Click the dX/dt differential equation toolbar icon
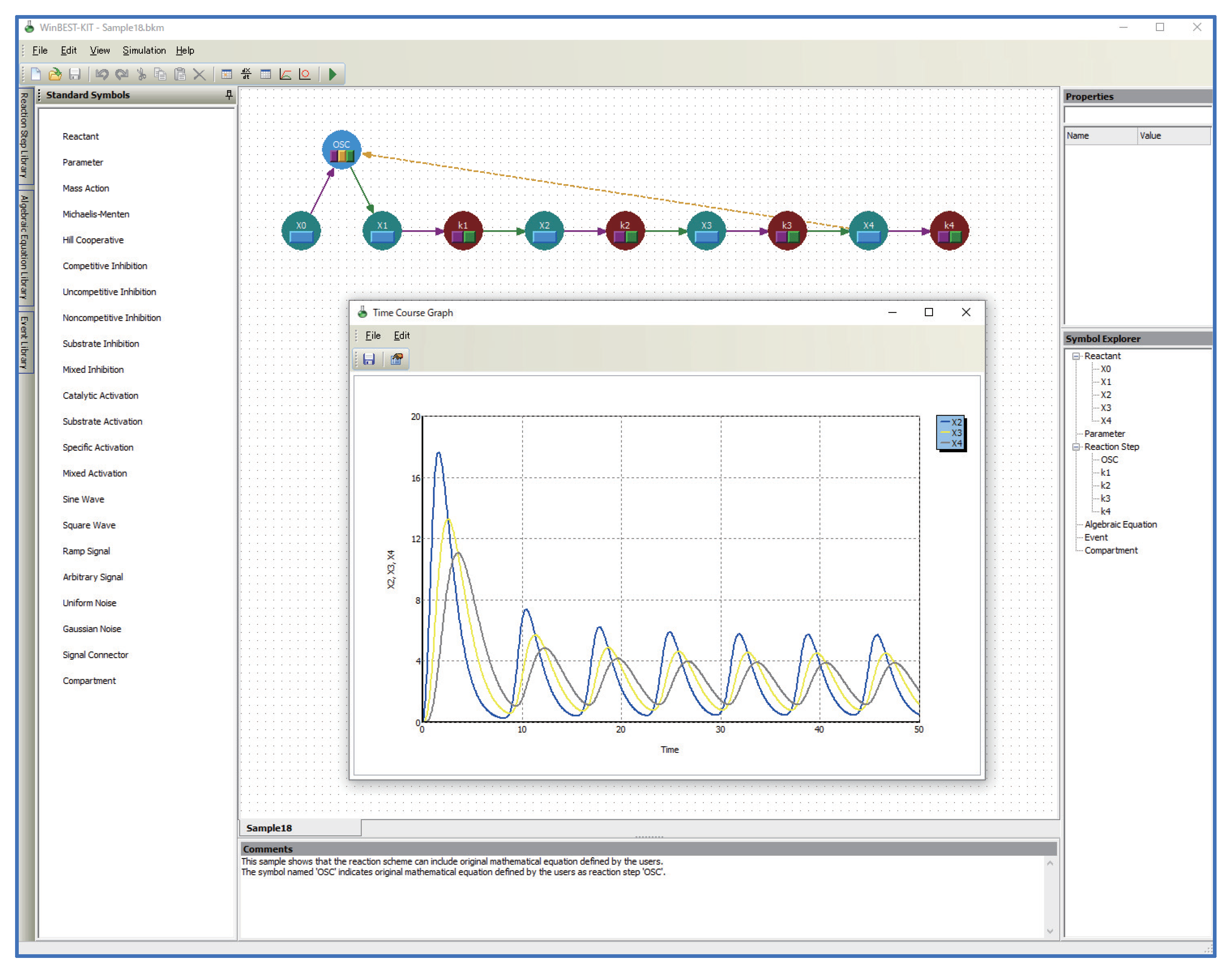The width and height of the screenshot is (1232, 973). 246,74
